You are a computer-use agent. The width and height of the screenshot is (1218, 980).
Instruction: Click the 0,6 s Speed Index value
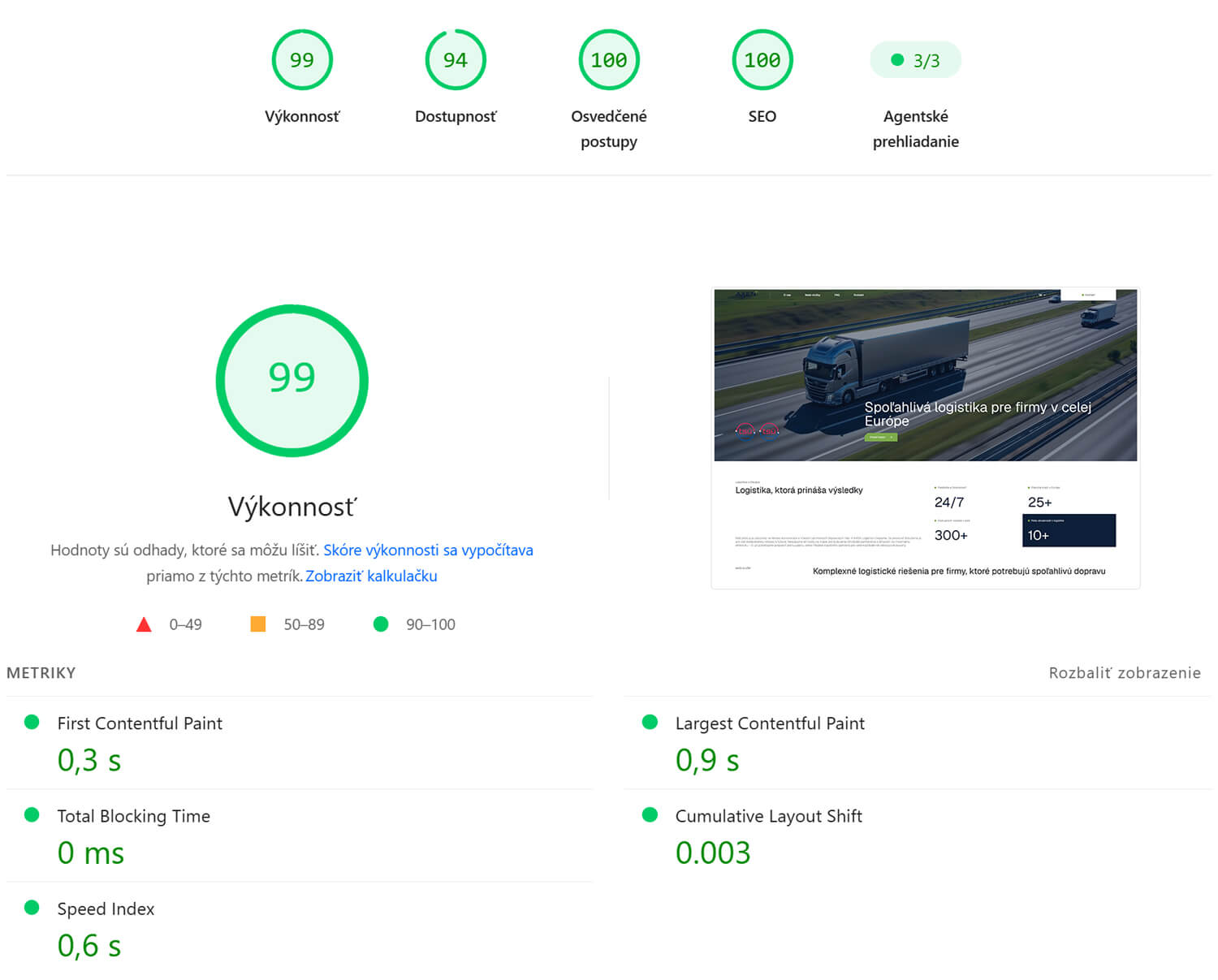(89, 946)
